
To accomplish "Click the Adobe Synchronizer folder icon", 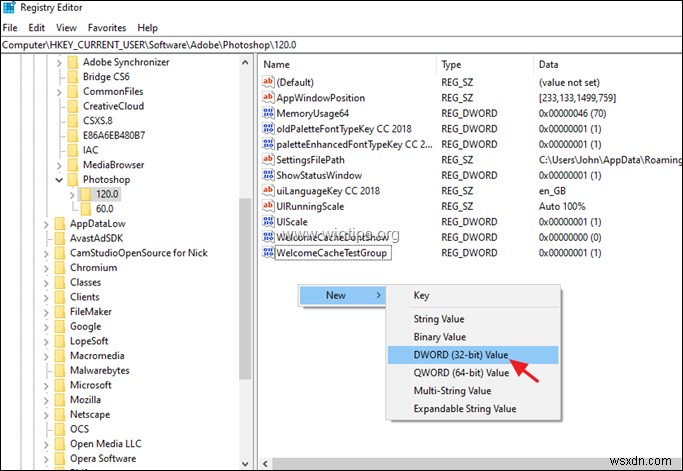I will (73, 62).
